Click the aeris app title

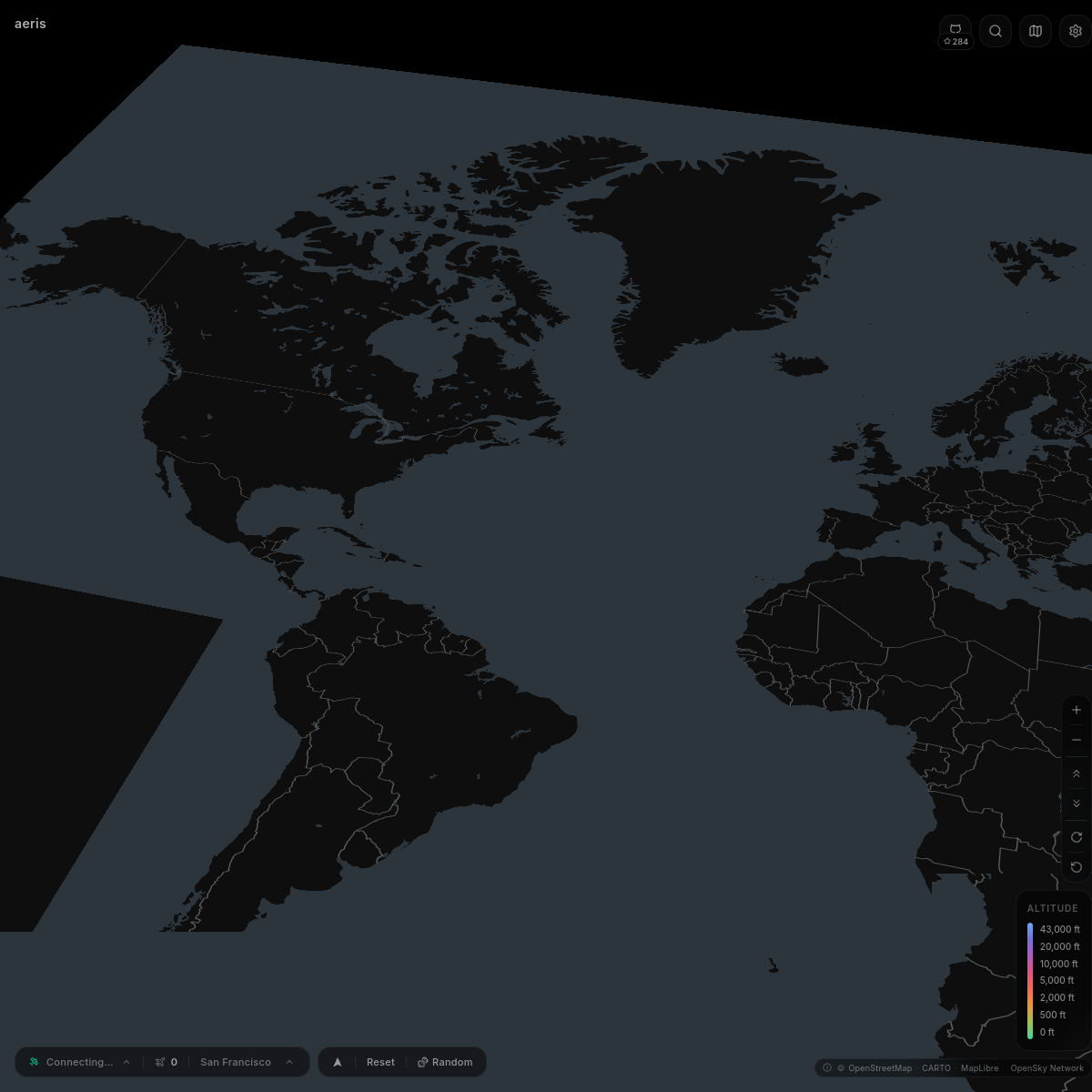point(30,24)
